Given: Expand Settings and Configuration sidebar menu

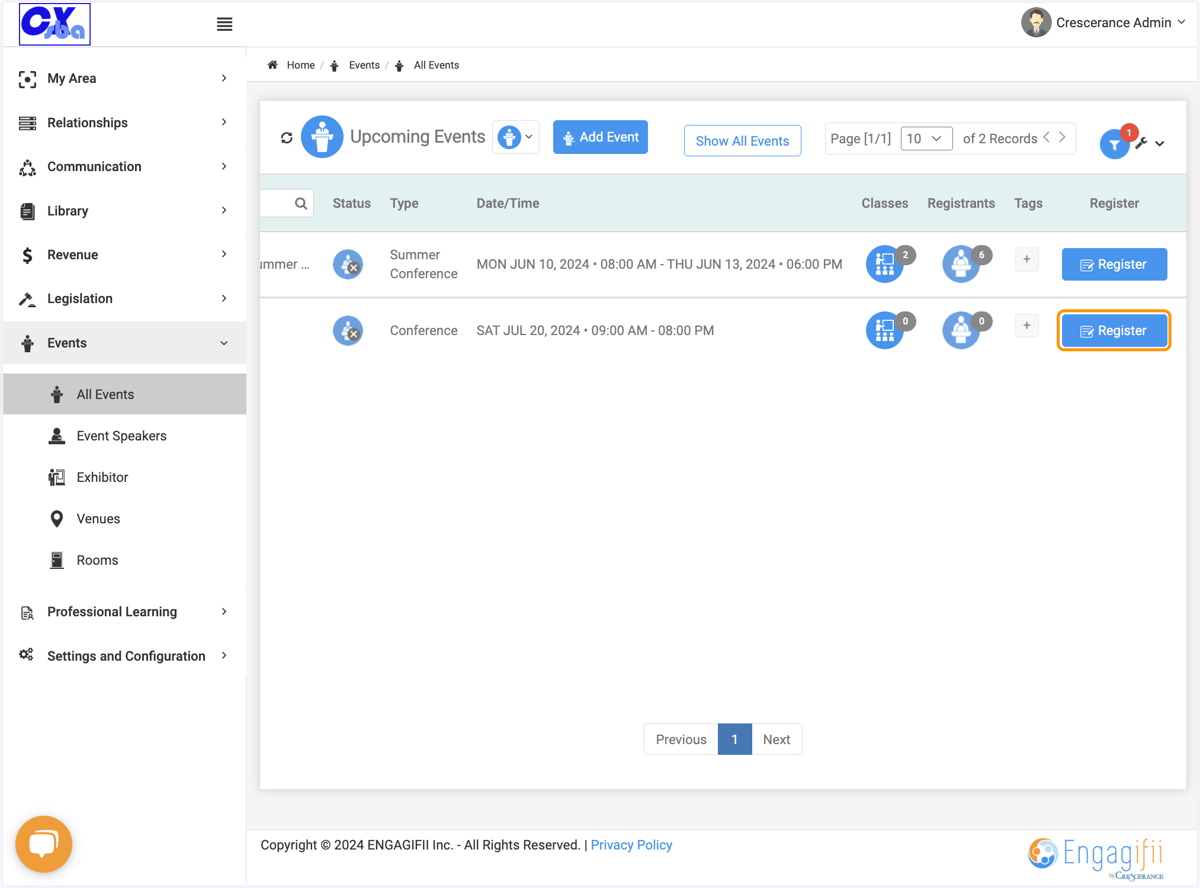Looking at the screenshot, I should pyautogui.click(x=124, y=656).
